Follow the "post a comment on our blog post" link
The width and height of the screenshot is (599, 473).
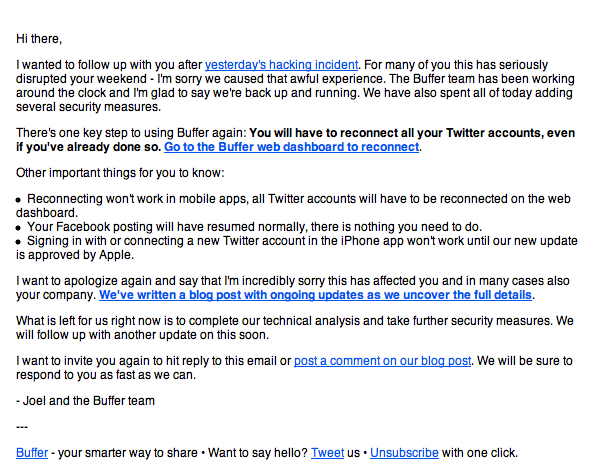click(x=382, y=361)
